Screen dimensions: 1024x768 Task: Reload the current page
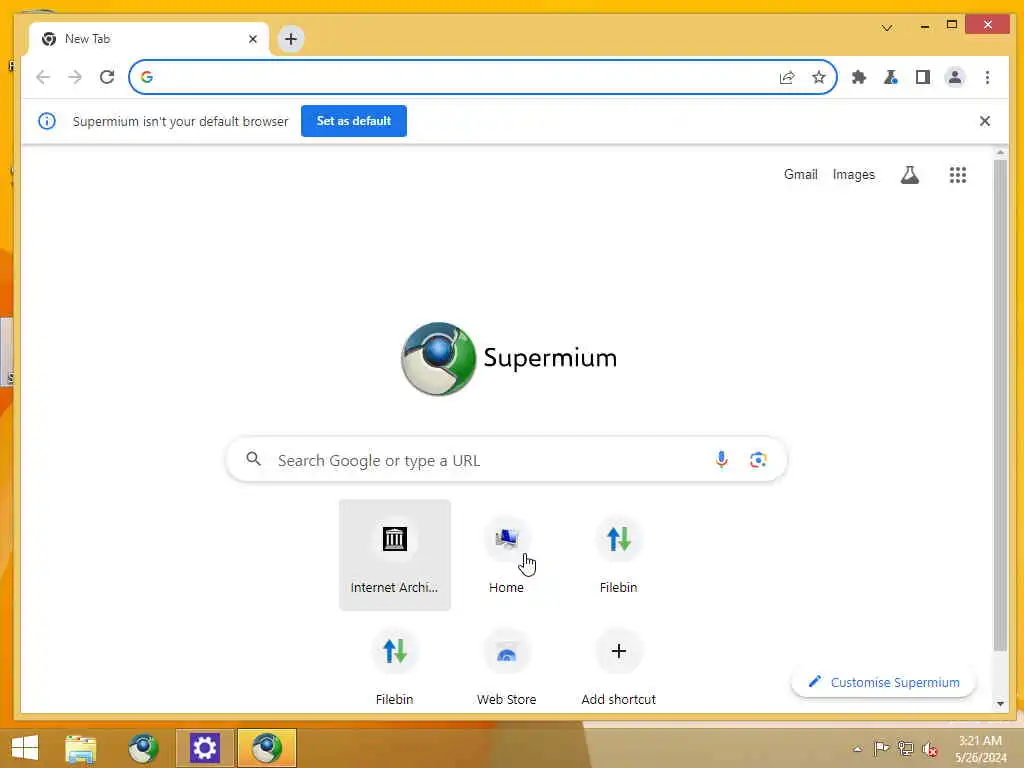click(107, 77)
